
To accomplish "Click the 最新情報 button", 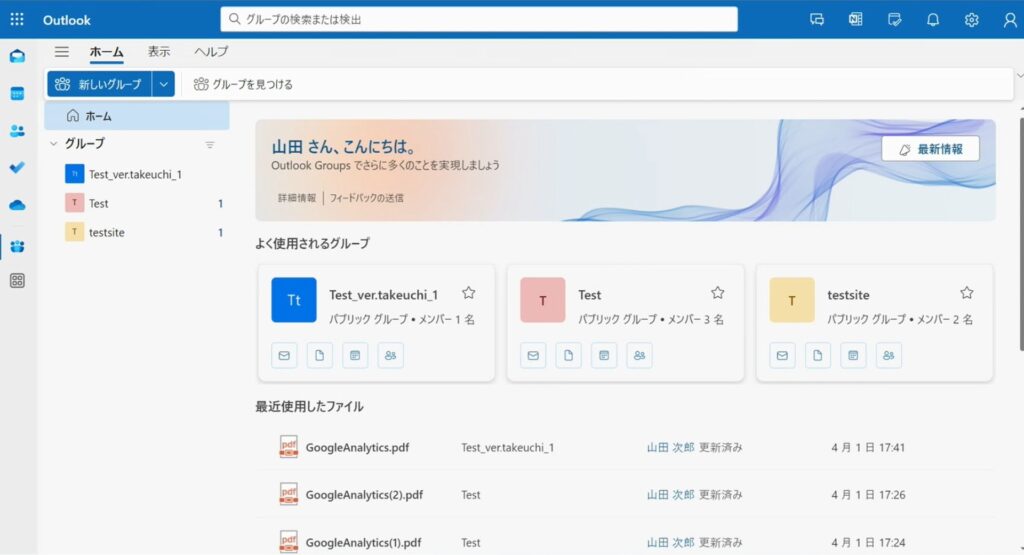I will point(930,149).
